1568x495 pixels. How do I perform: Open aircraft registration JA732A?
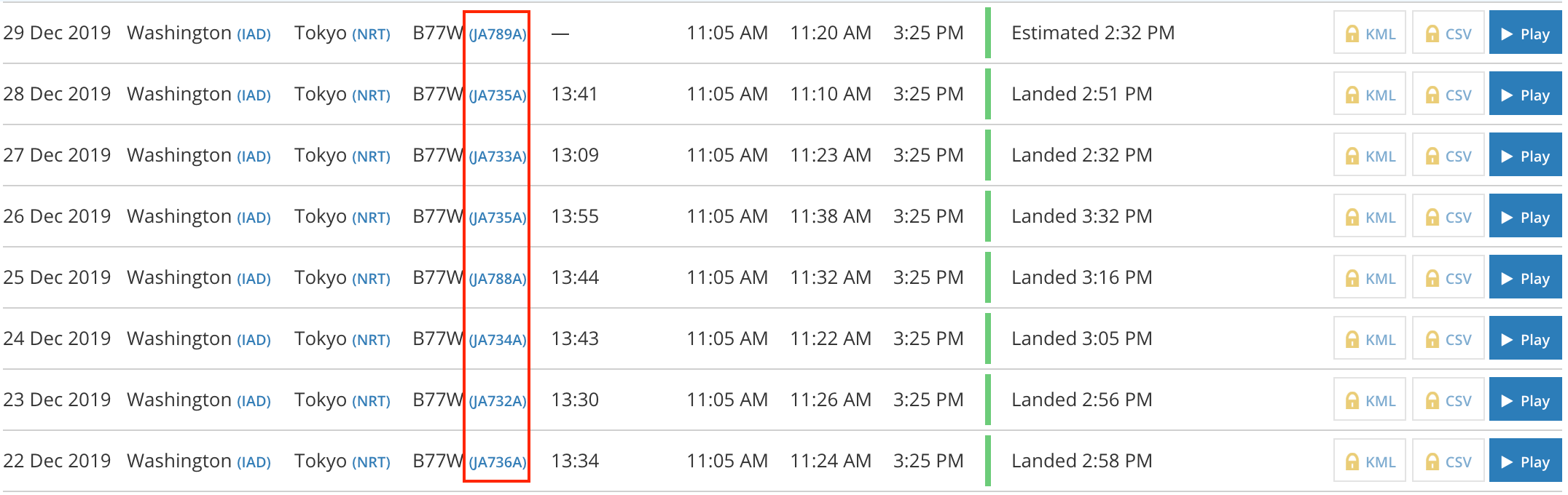(498, 401)
